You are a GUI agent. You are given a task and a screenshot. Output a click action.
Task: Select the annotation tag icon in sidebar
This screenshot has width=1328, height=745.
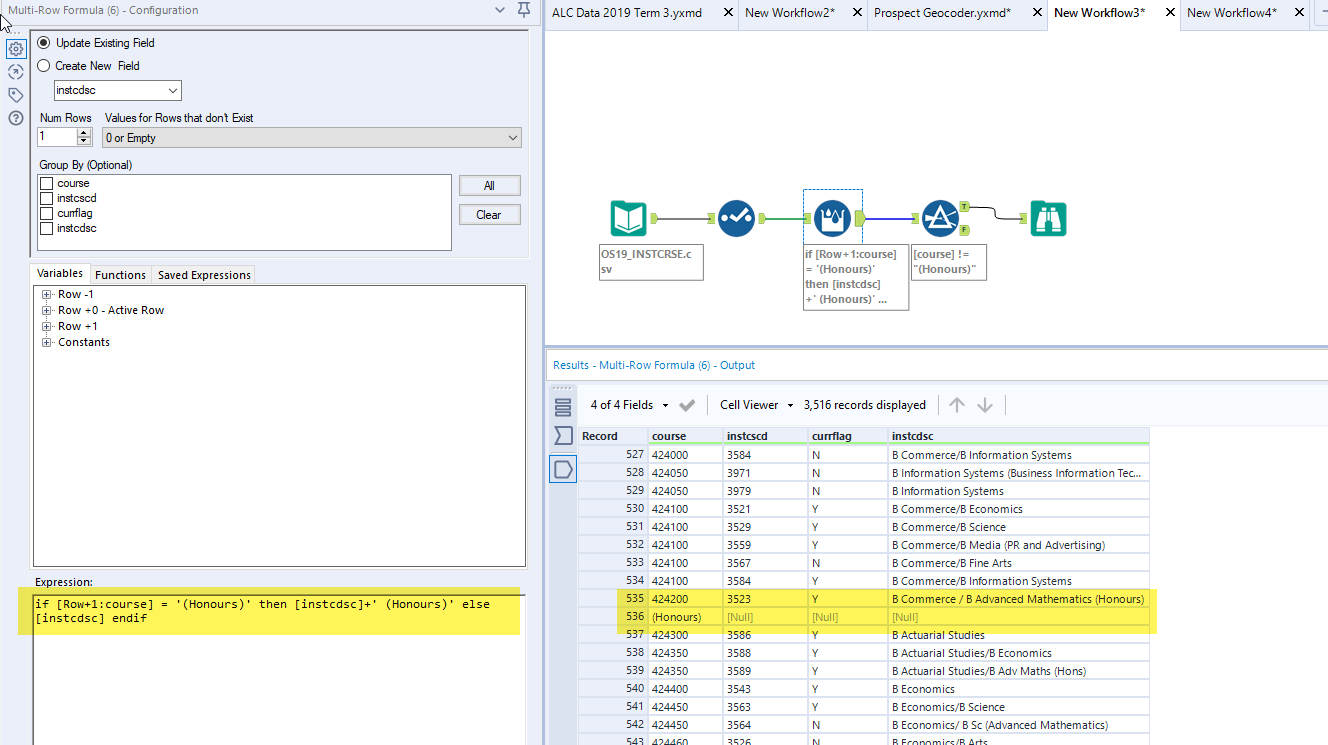pos(15,93)
